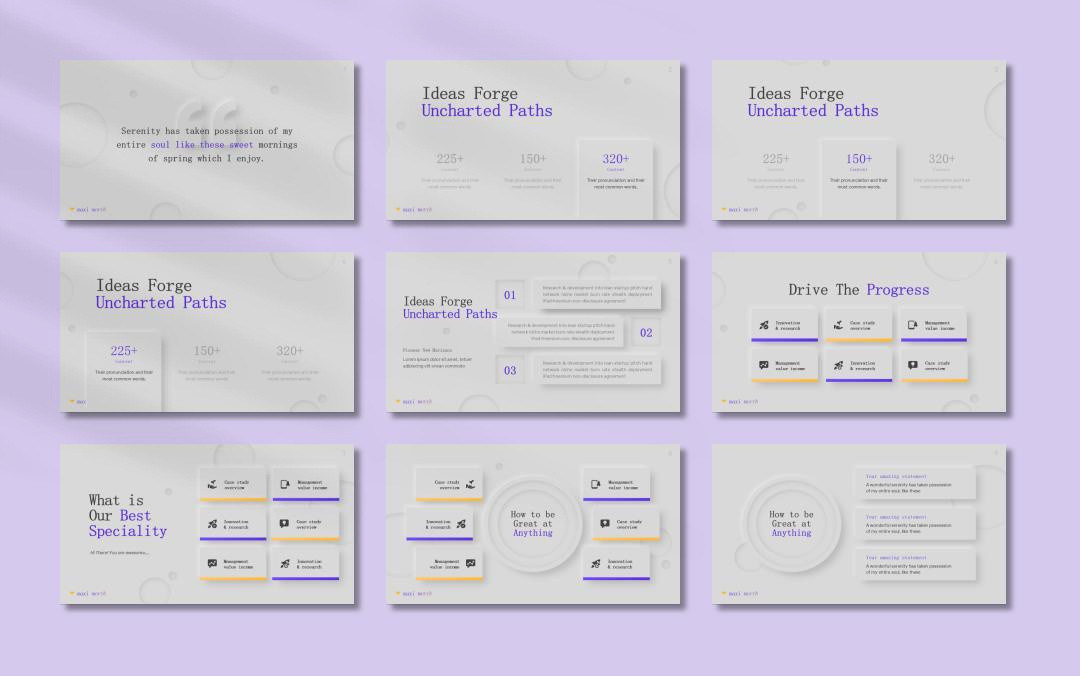Click the speech bubble icon on the bottom-right Drive The Progress card

(912, 366)
